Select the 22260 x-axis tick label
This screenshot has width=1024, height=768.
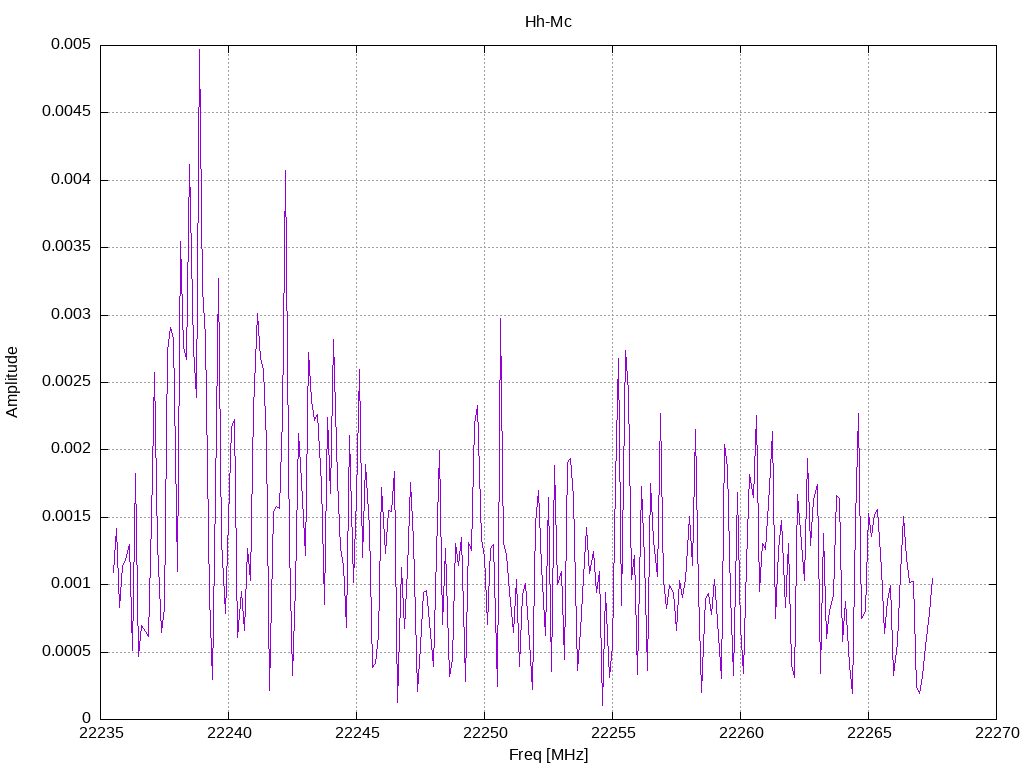click(740, 733)
